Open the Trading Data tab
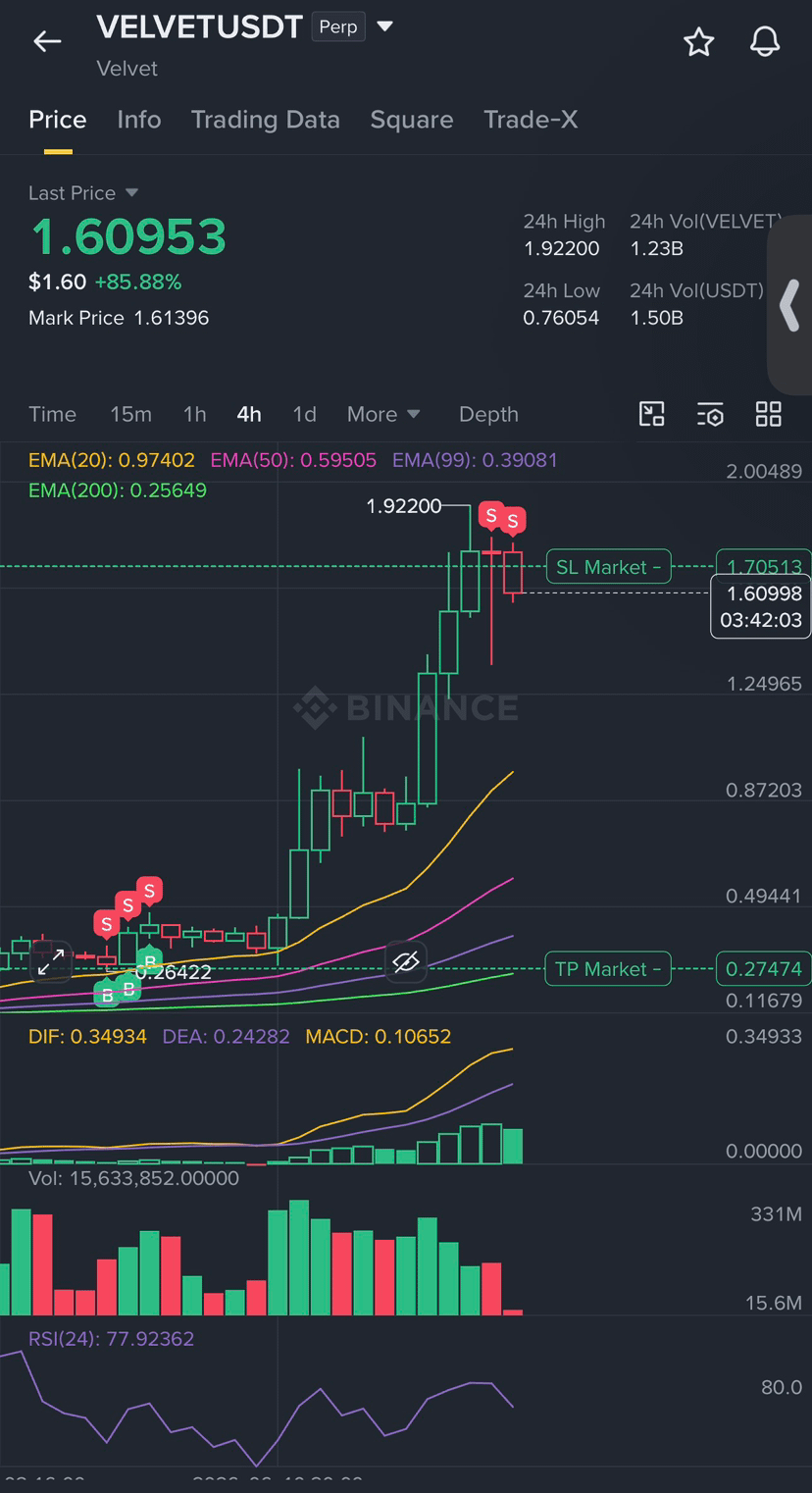The height and width of the screenshot is (1493, 812). pos(266,120)
